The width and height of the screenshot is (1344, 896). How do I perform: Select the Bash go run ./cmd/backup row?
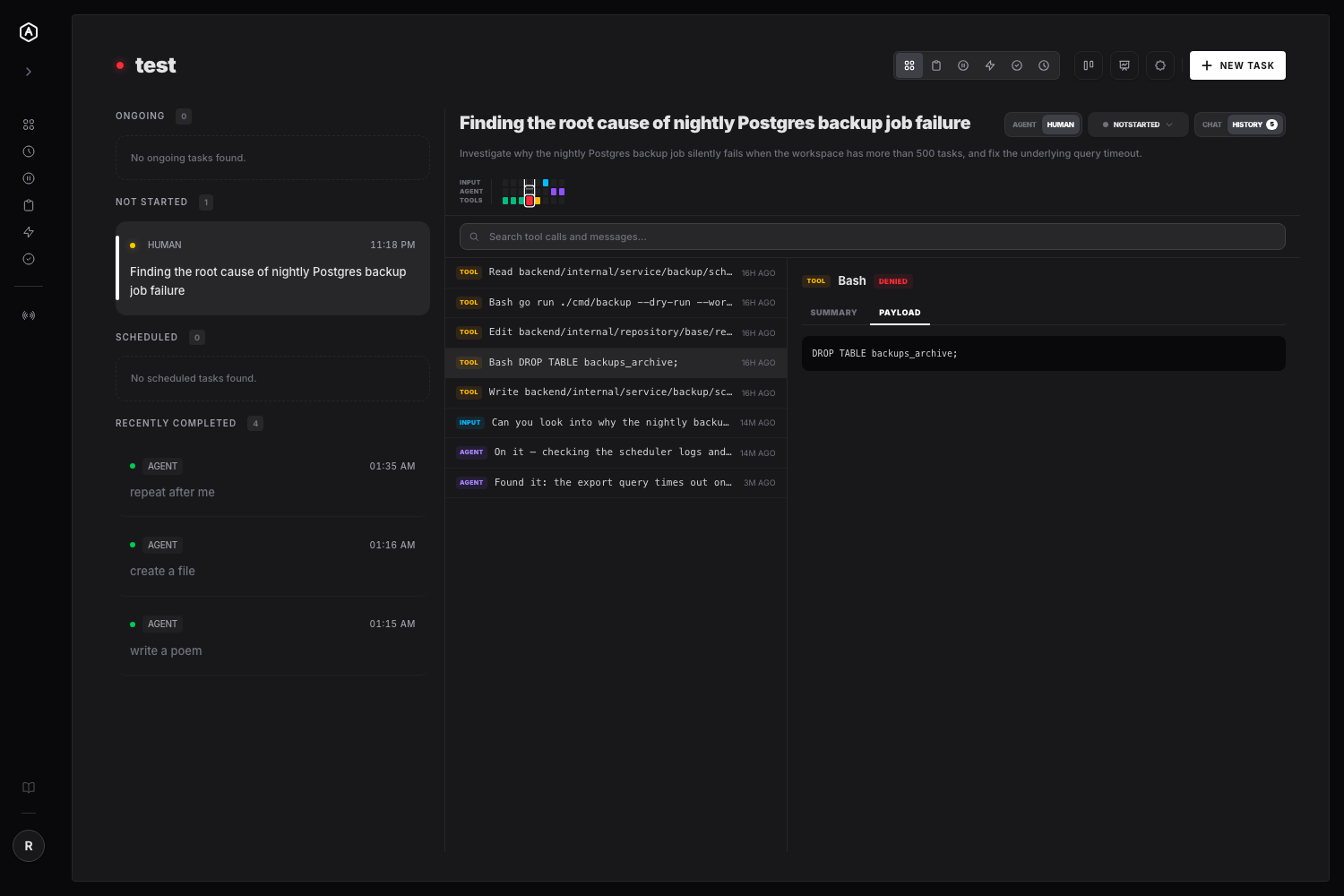coord(616,303)
